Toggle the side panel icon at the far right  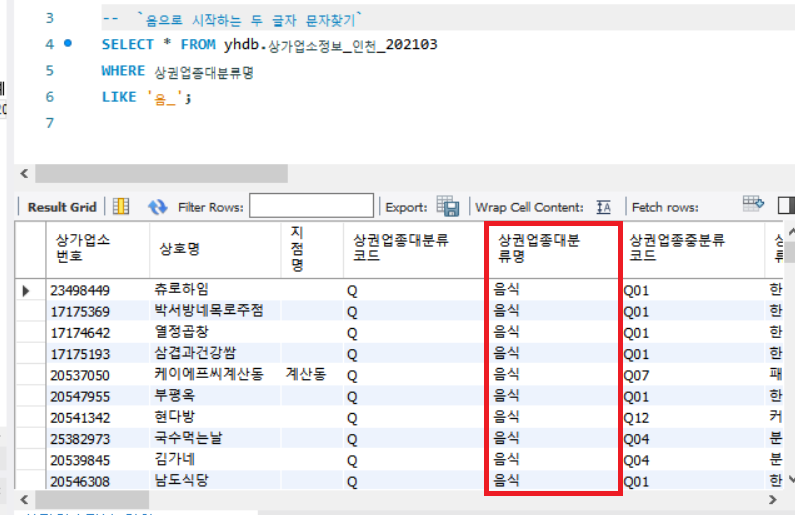785,205
